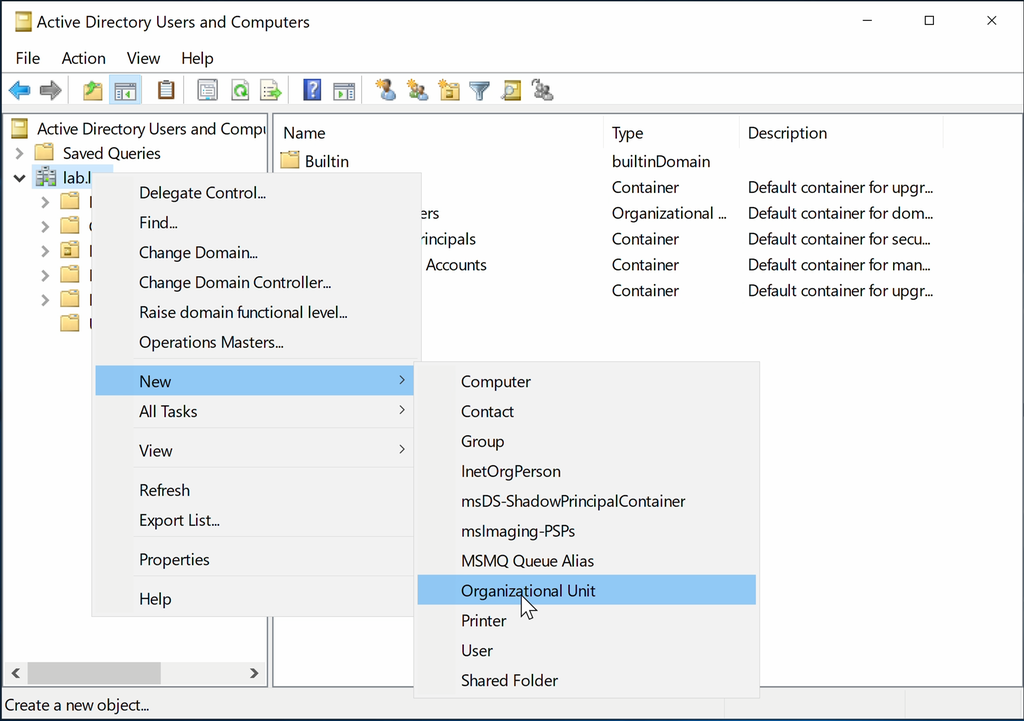Screen dimensions: 1024x721
Task: Open Properties using the toolbar sheet icon
Action: 207,90
